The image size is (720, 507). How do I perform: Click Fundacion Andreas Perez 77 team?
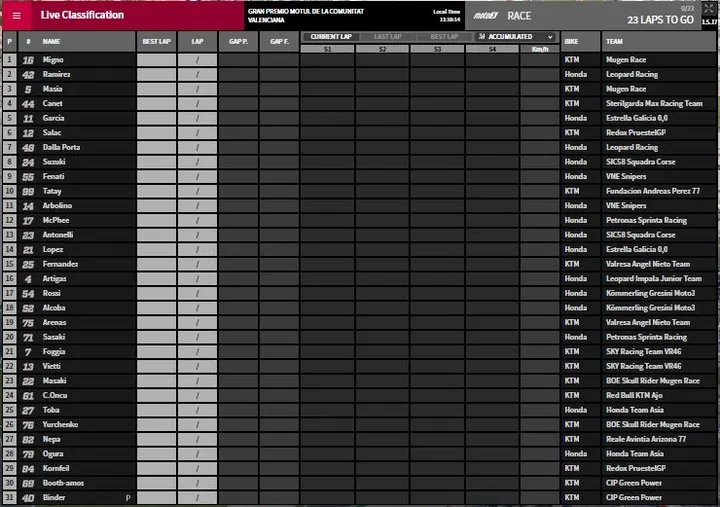[652, 191]
